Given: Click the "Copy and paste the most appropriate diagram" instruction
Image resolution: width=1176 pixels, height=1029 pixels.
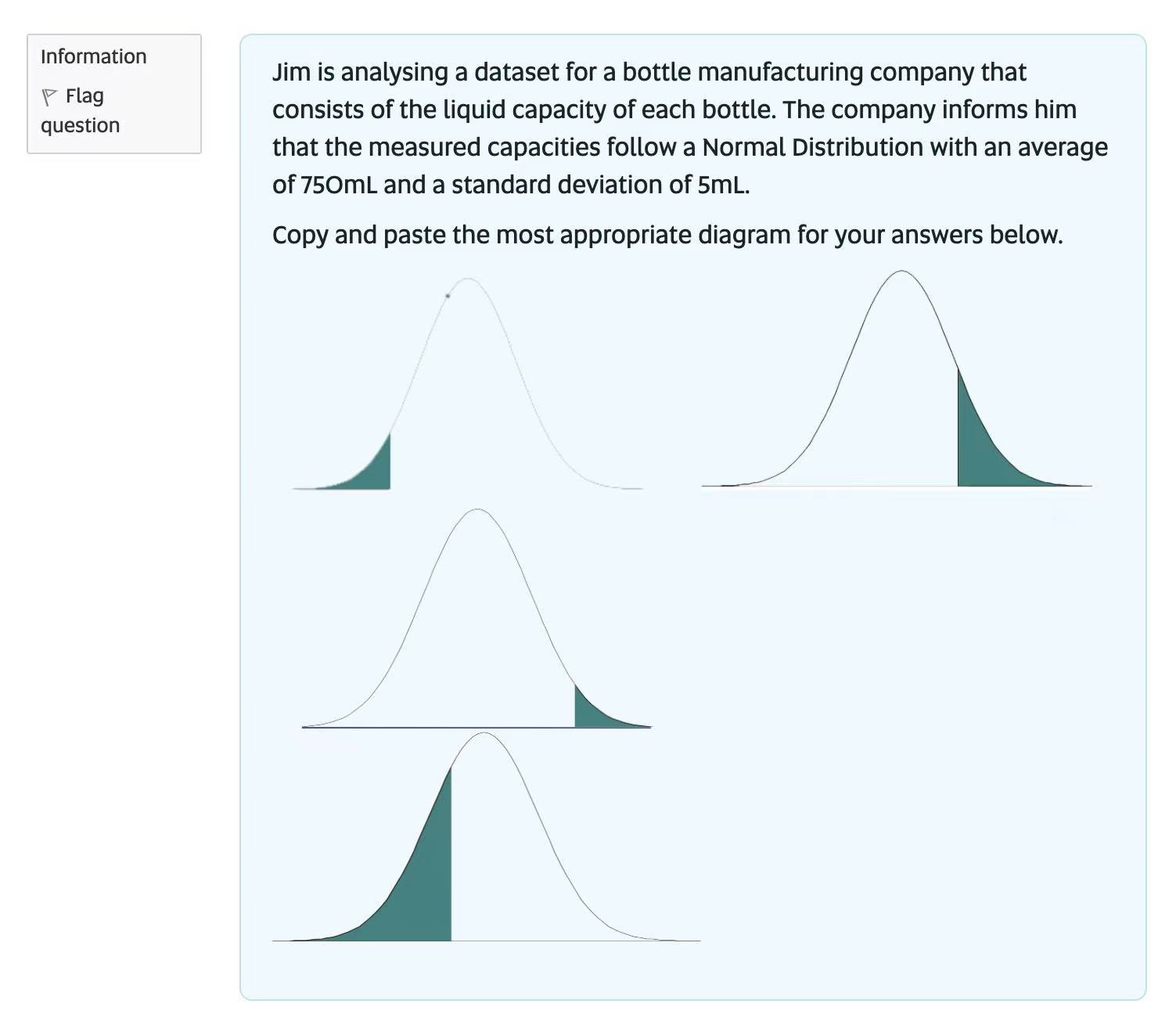Looking at the screenshot, I should 667,235.
